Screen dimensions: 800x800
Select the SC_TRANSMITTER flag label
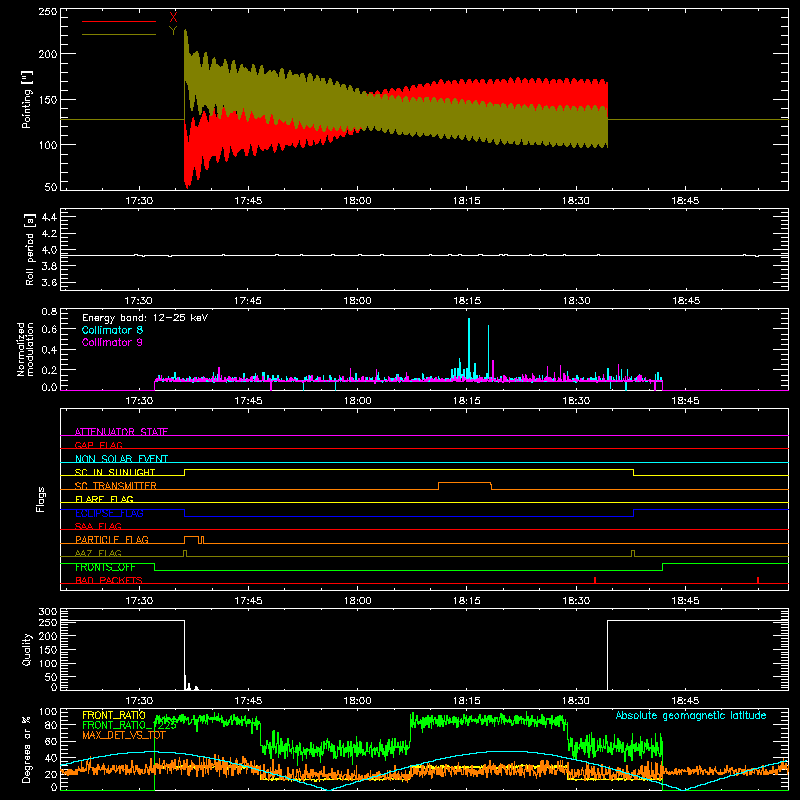point(116,485)
